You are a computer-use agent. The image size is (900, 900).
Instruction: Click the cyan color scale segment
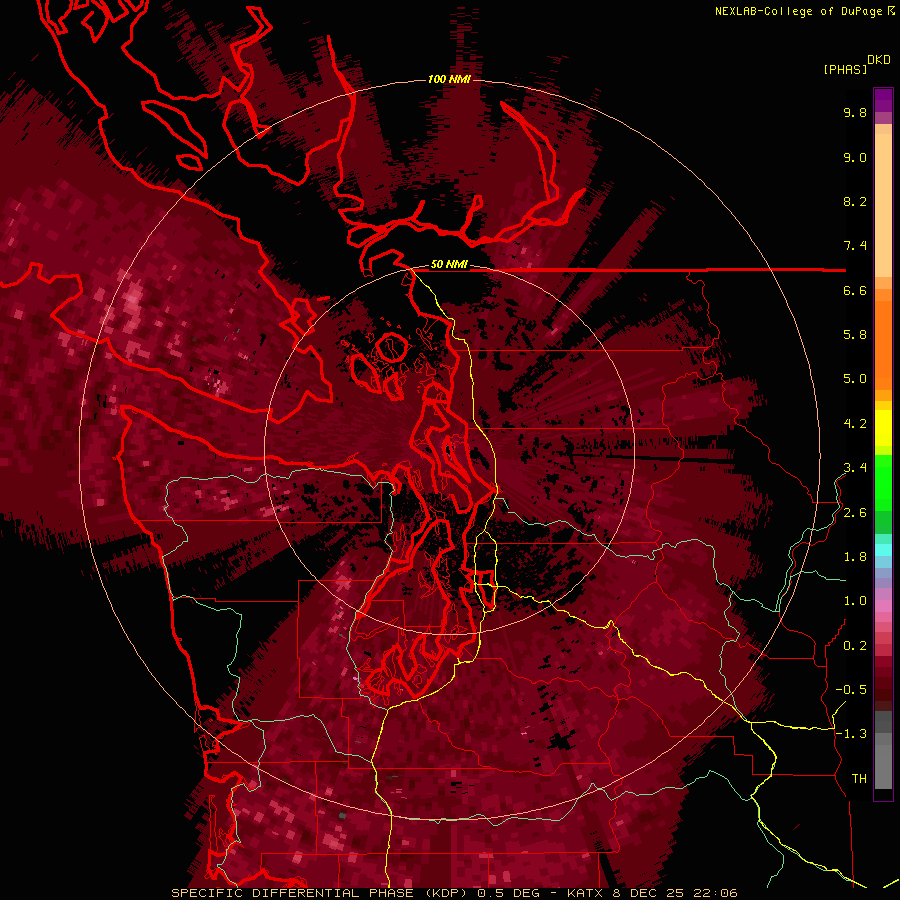coord(883,550)
